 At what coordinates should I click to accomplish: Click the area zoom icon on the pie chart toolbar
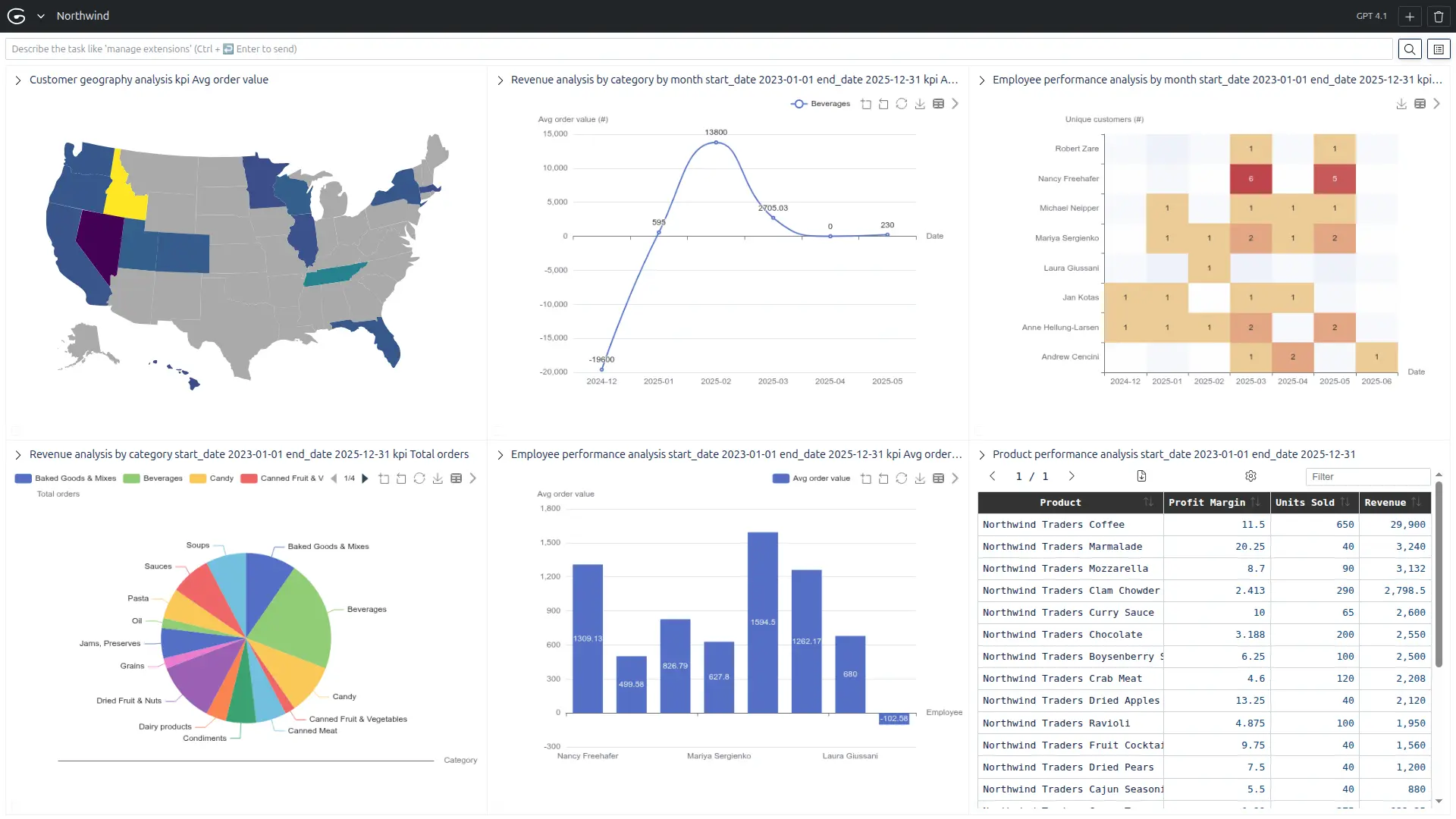(384, 479)
